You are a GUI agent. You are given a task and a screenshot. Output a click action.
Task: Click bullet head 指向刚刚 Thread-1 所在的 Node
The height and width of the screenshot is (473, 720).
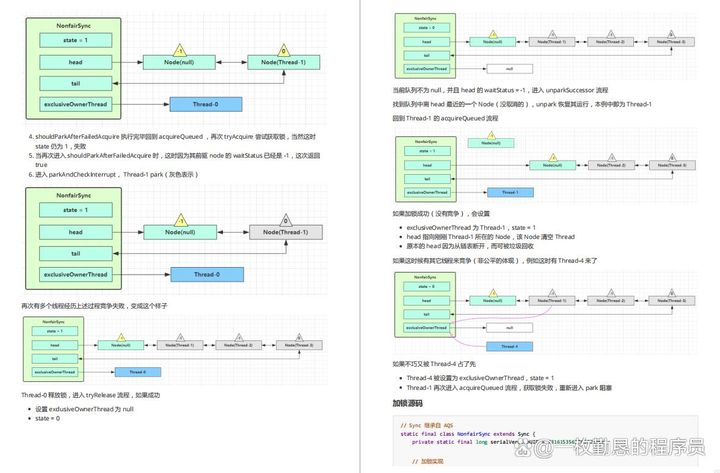point(491,237)
